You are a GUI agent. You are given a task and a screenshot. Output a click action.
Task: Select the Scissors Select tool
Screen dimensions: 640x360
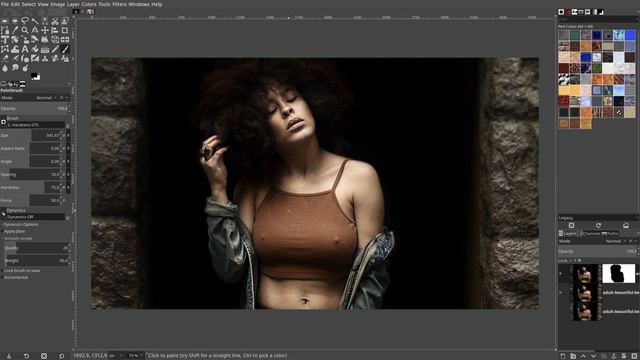click(55, 21)
